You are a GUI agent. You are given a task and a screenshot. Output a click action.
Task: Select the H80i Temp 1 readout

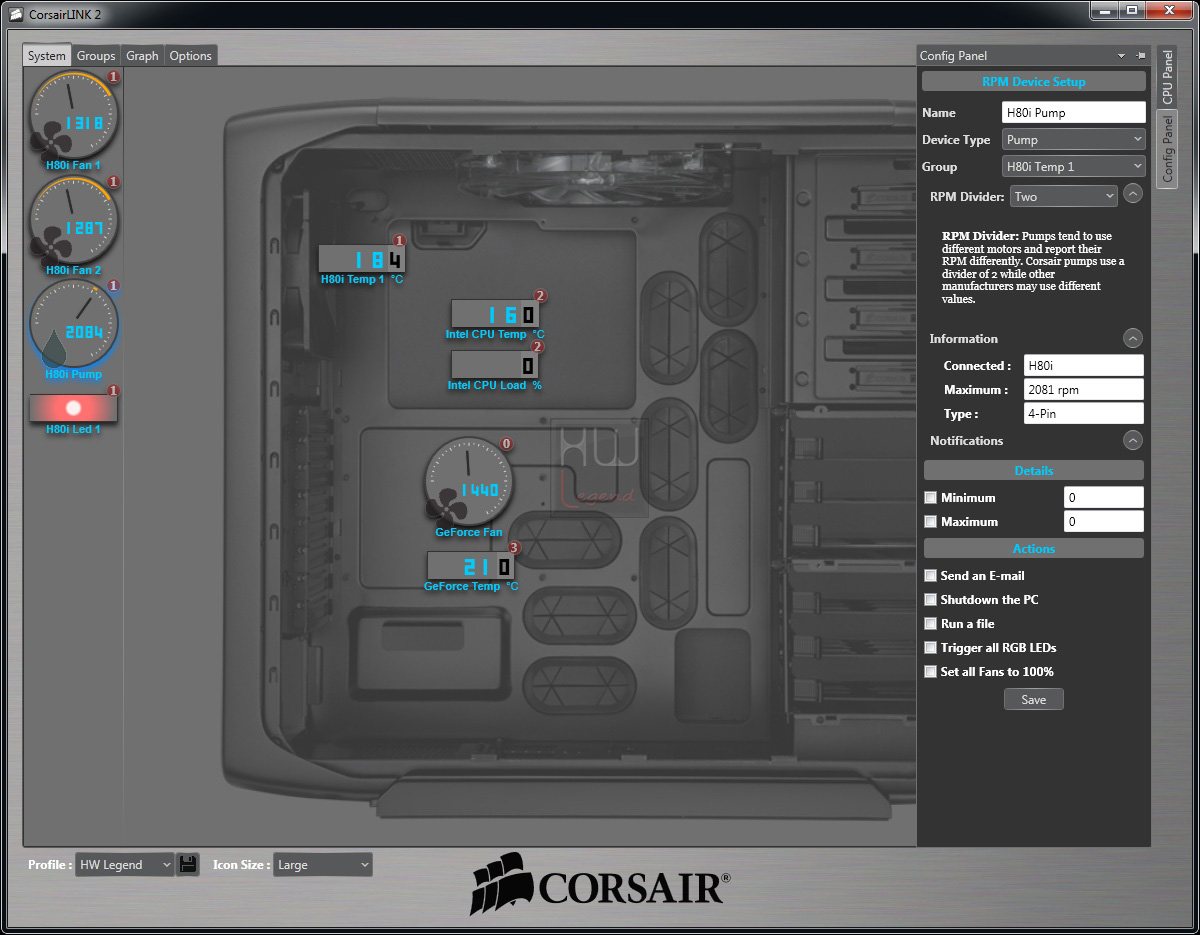click(361, 259)
